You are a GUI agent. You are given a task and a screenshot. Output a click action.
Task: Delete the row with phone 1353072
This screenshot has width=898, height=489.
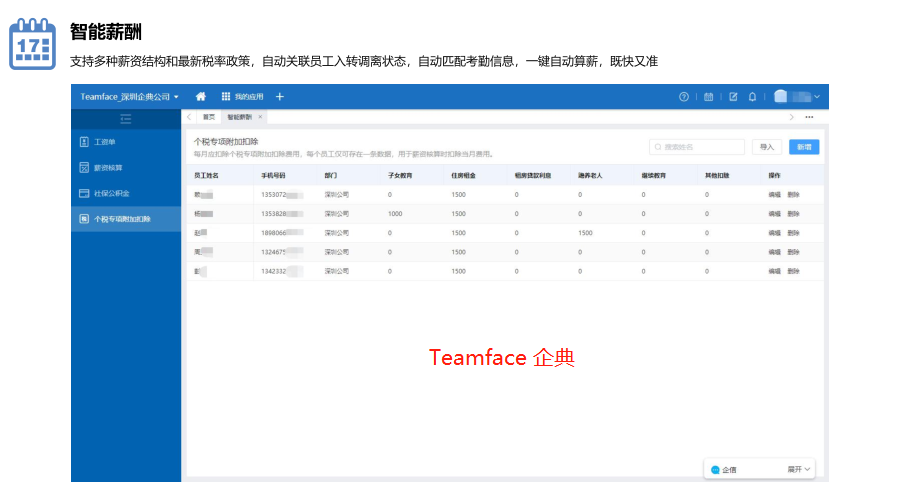click(x=793, y=195)
